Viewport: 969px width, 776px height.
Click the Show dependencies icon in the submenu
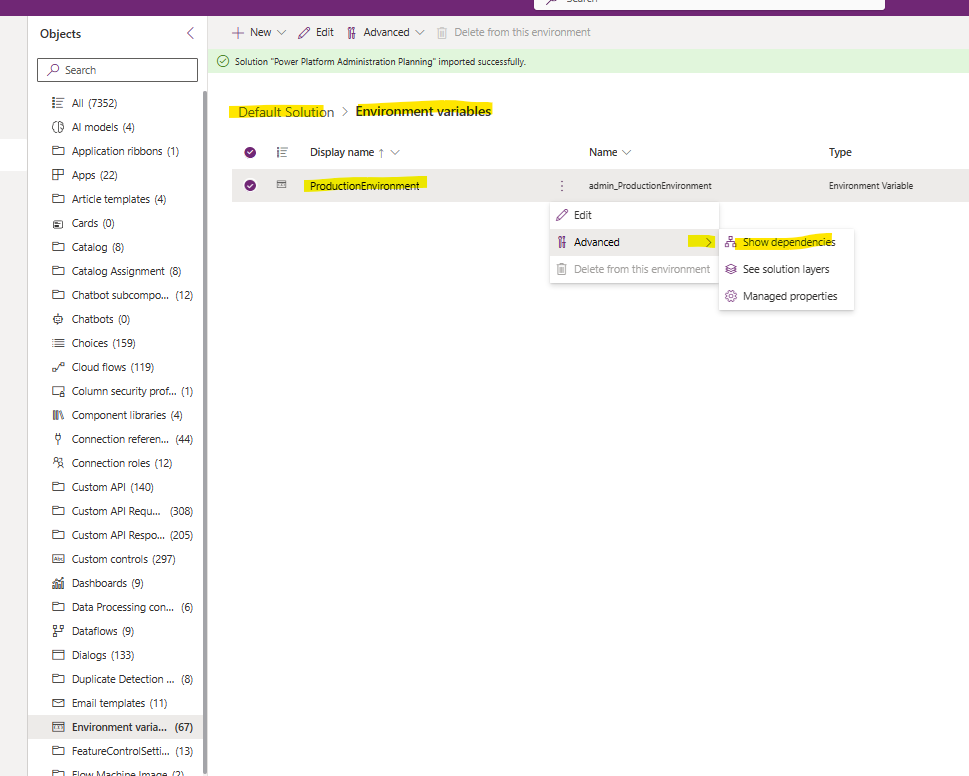(731, 242)
